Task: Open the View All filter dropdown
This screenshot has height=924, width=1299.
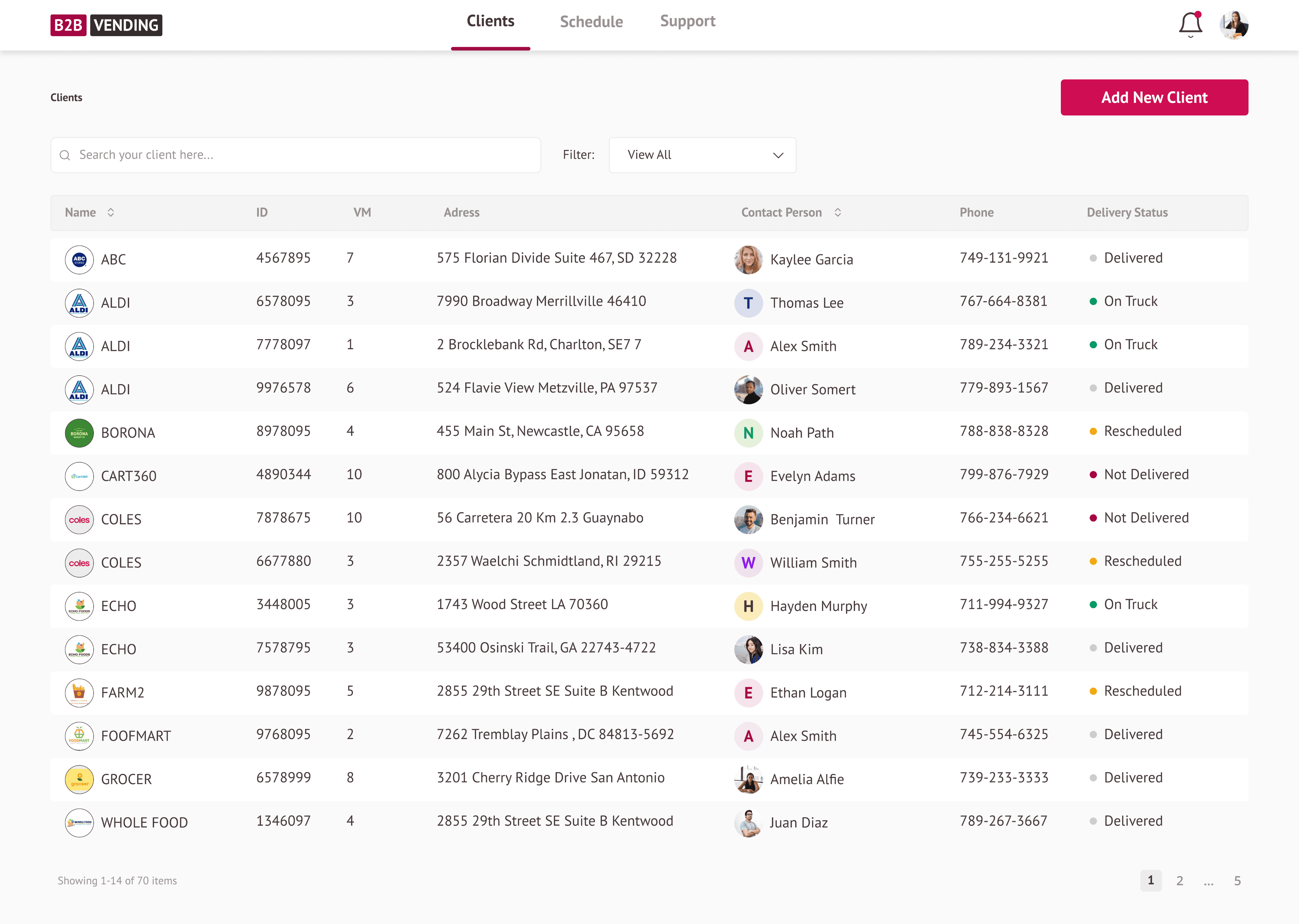Action: [x=702, y=155]
